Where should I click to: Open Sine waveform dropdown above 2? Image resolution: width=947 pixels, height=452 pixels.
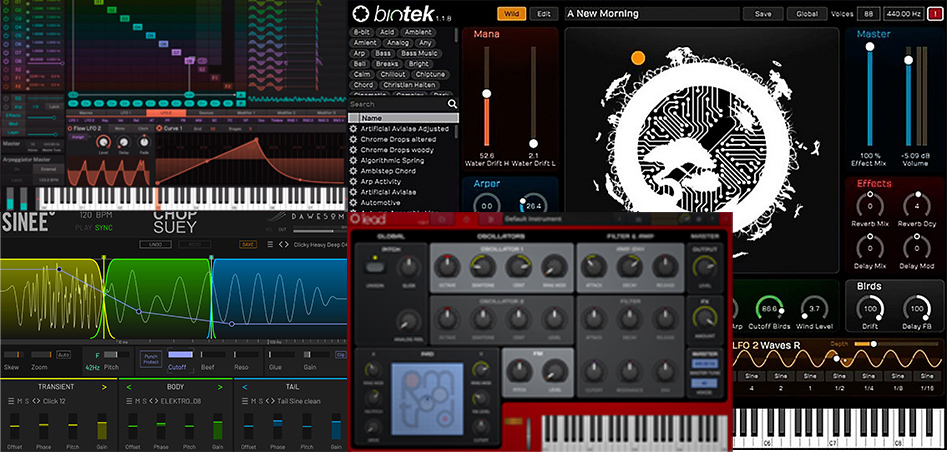781,376
